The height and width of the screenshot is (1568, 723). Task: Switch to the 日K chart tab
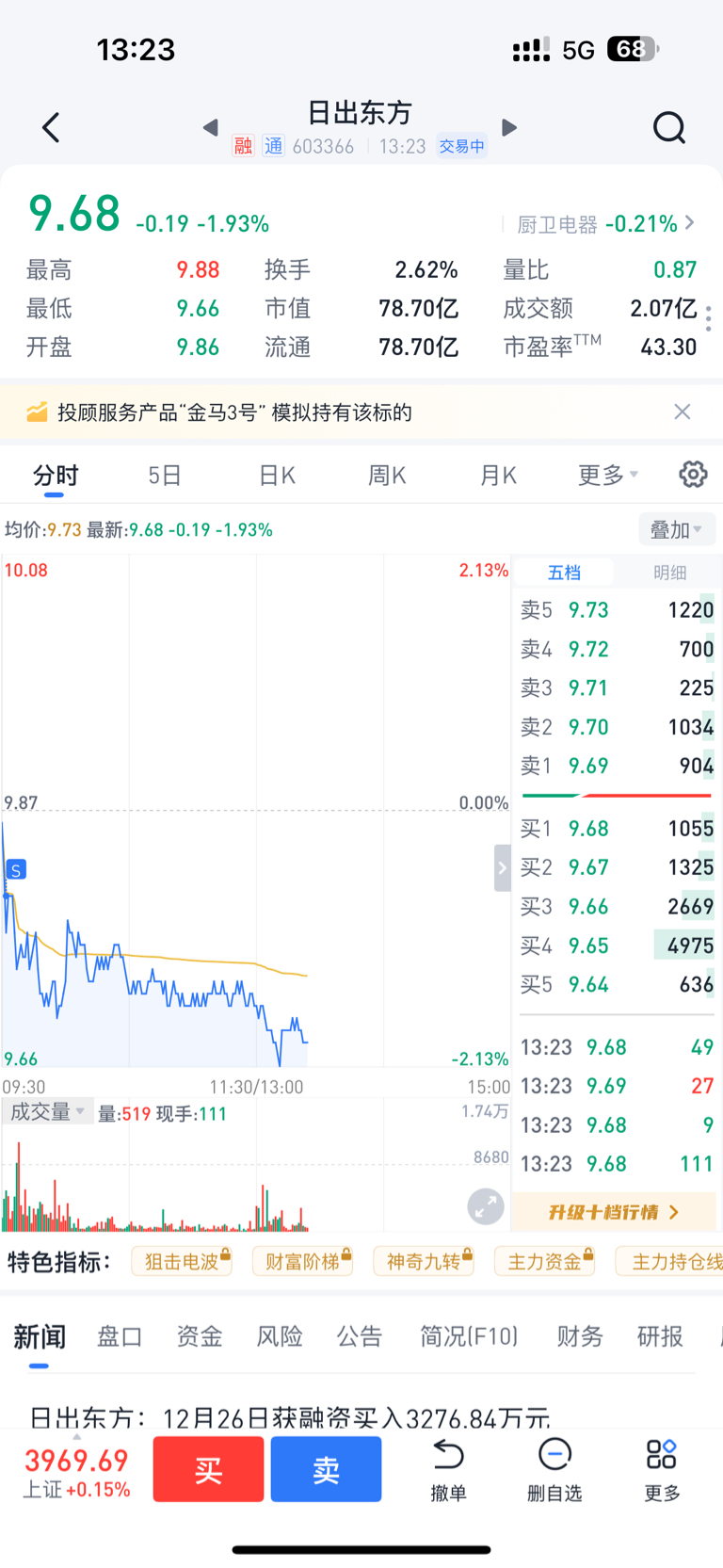(x=277, y=476)
